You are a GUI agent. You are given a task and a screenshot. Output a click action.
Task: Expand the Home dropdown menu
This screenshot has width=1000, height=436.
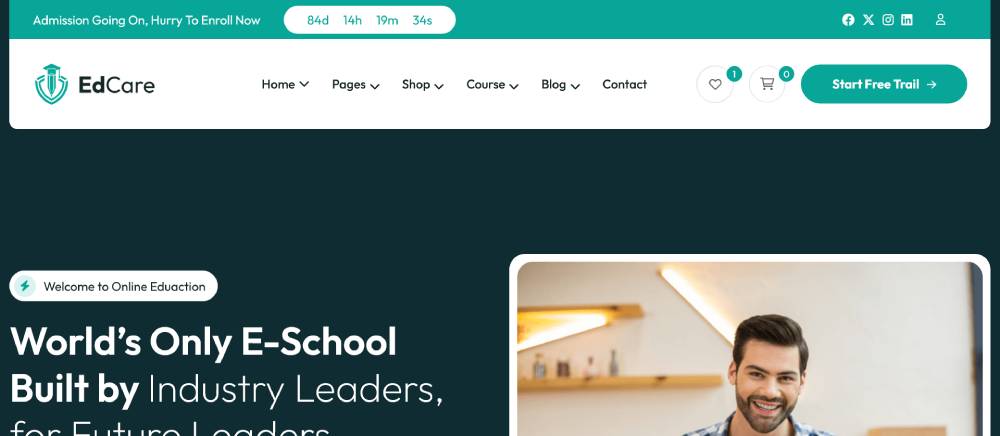point(285,84)
